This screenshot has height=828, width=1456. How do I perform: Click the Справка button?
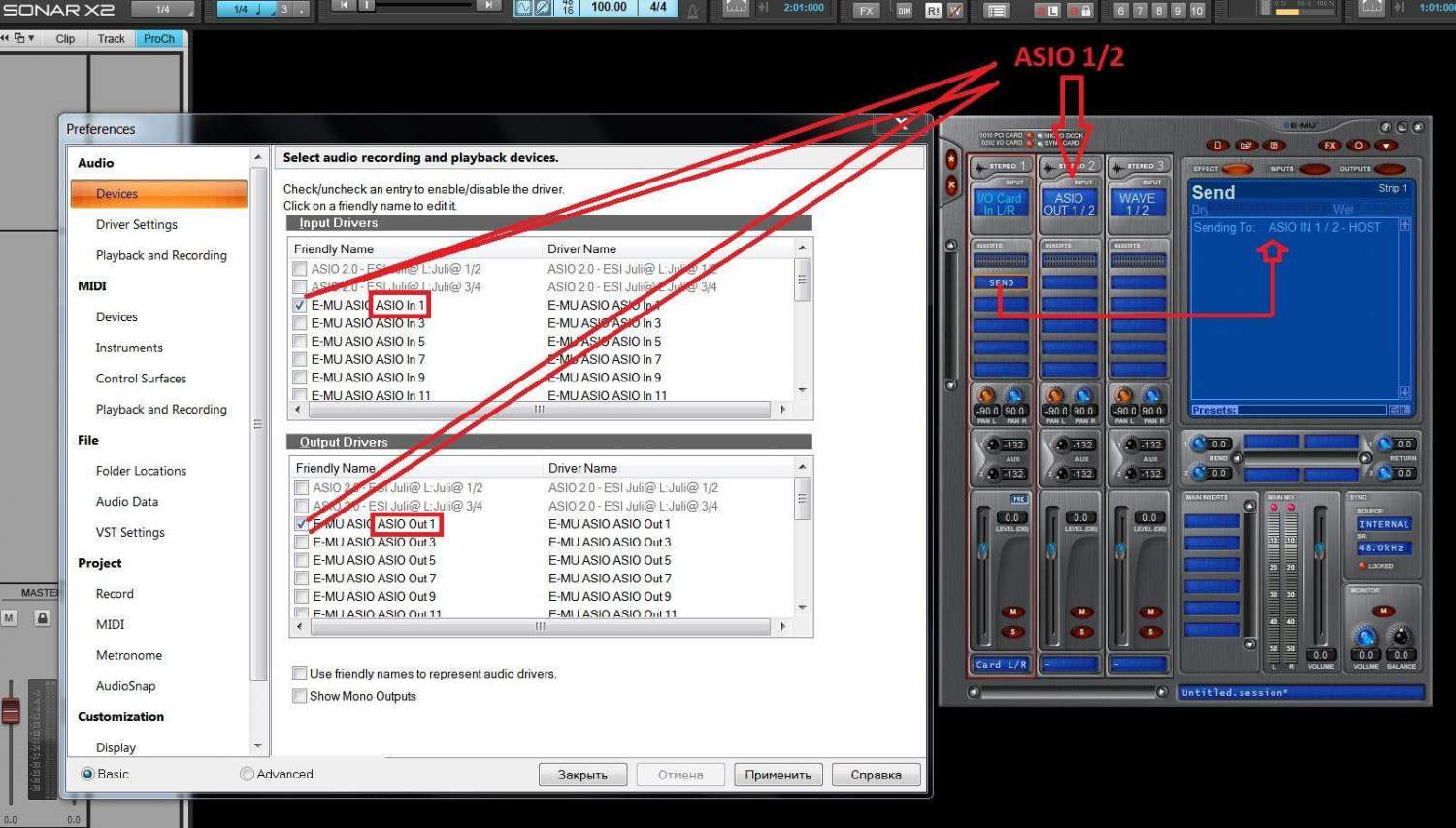coord(877,775)
